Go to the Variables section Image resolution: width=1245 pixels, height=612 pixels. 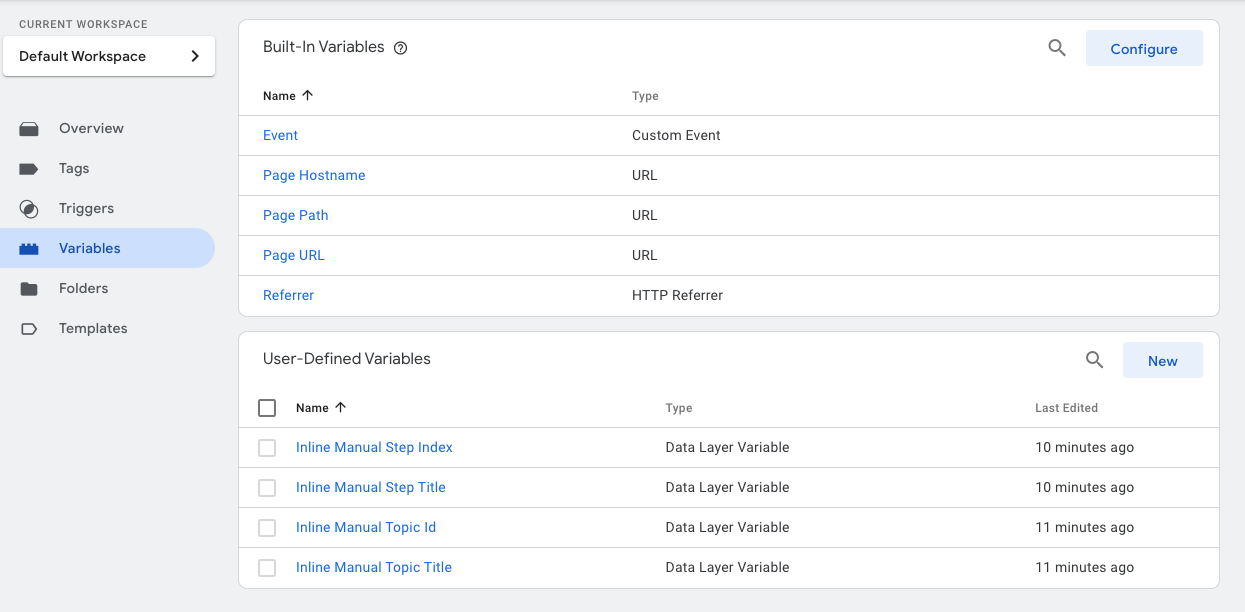(x=89, y=249)
